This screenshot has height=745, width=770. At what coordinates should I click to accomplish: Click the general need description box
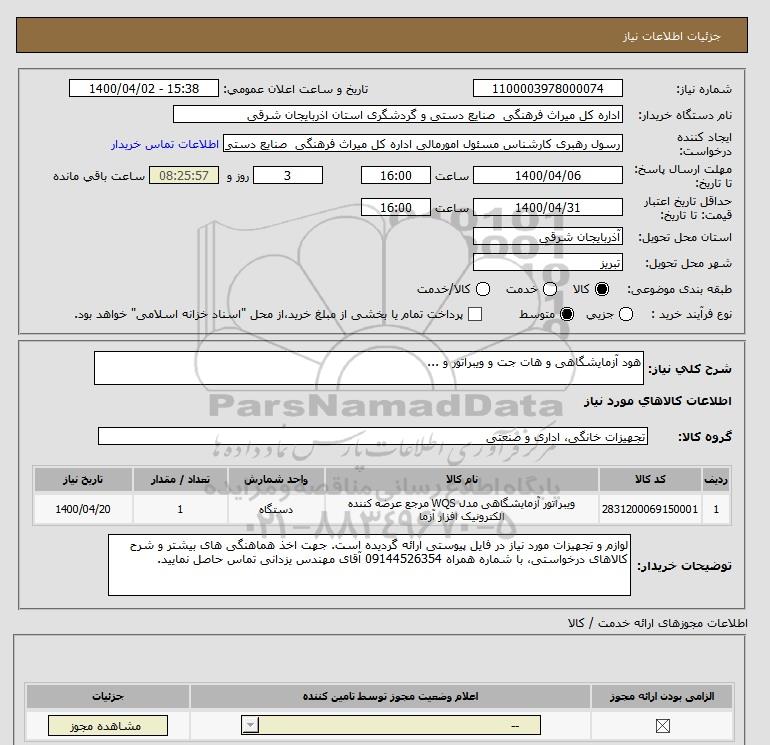click(369, 368)
